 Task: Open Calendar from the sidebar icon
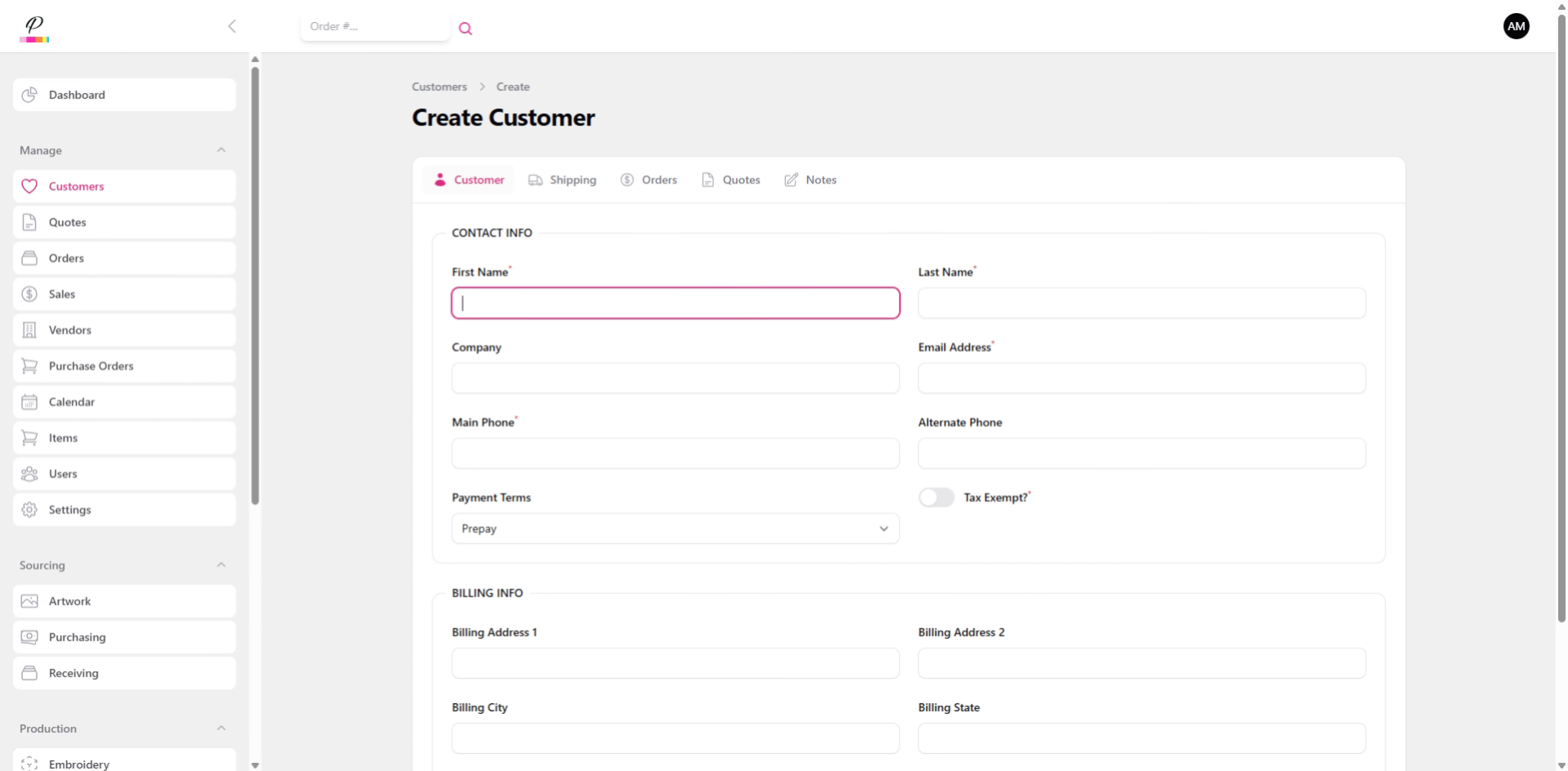tap(29, 402)
